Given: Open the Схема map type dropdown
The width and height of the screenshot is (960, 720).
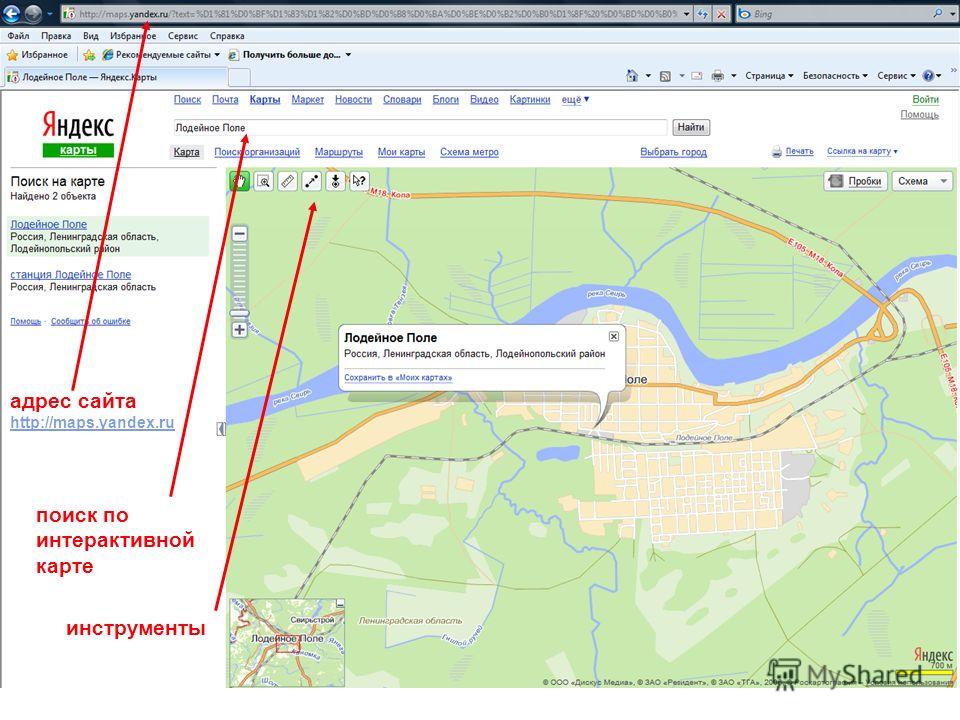Looking at the screenshot, I should 922,181.
